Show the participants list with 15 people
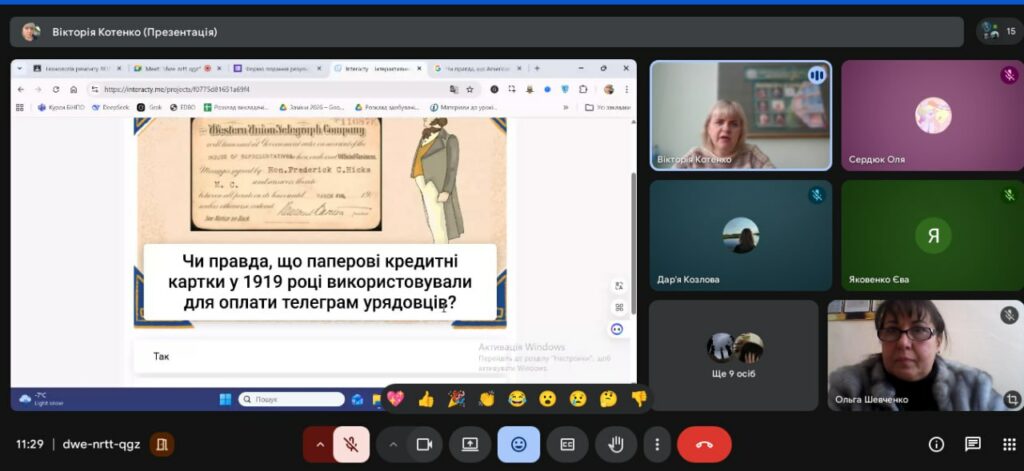 998,31
